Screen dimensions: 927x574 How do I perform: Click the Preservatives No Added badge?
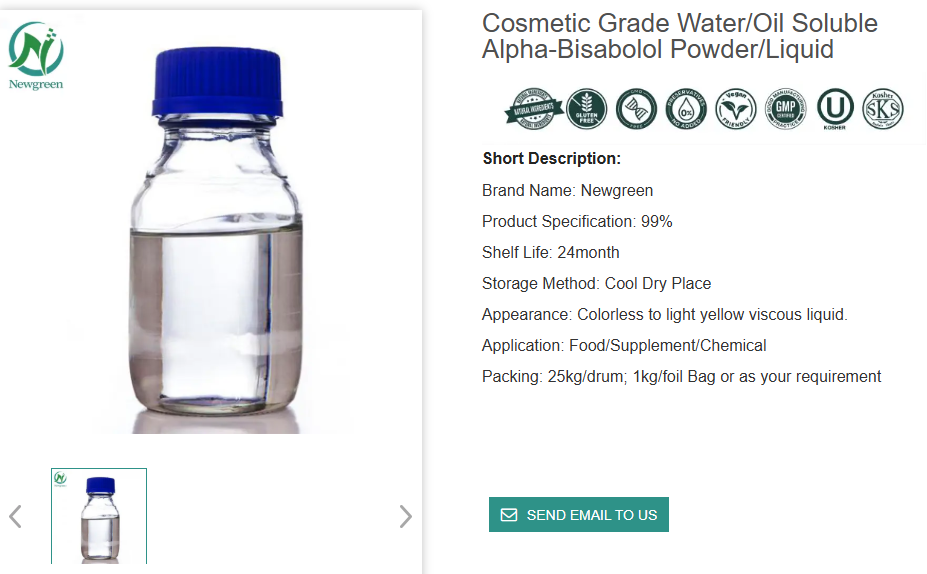point(686,109)
